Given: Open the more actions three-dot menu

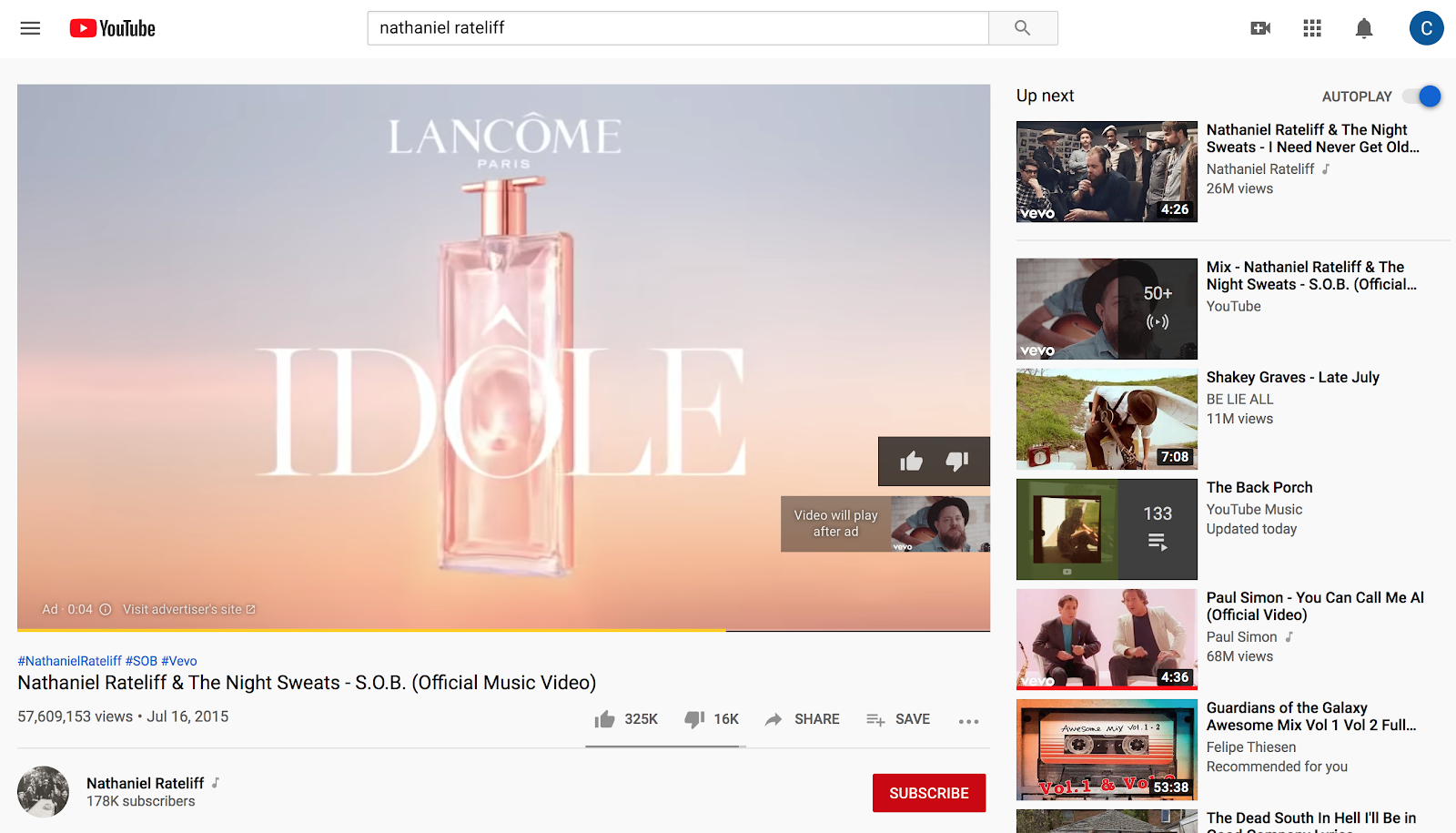Looking at the screenshot, I should click(x=969, y=721).
